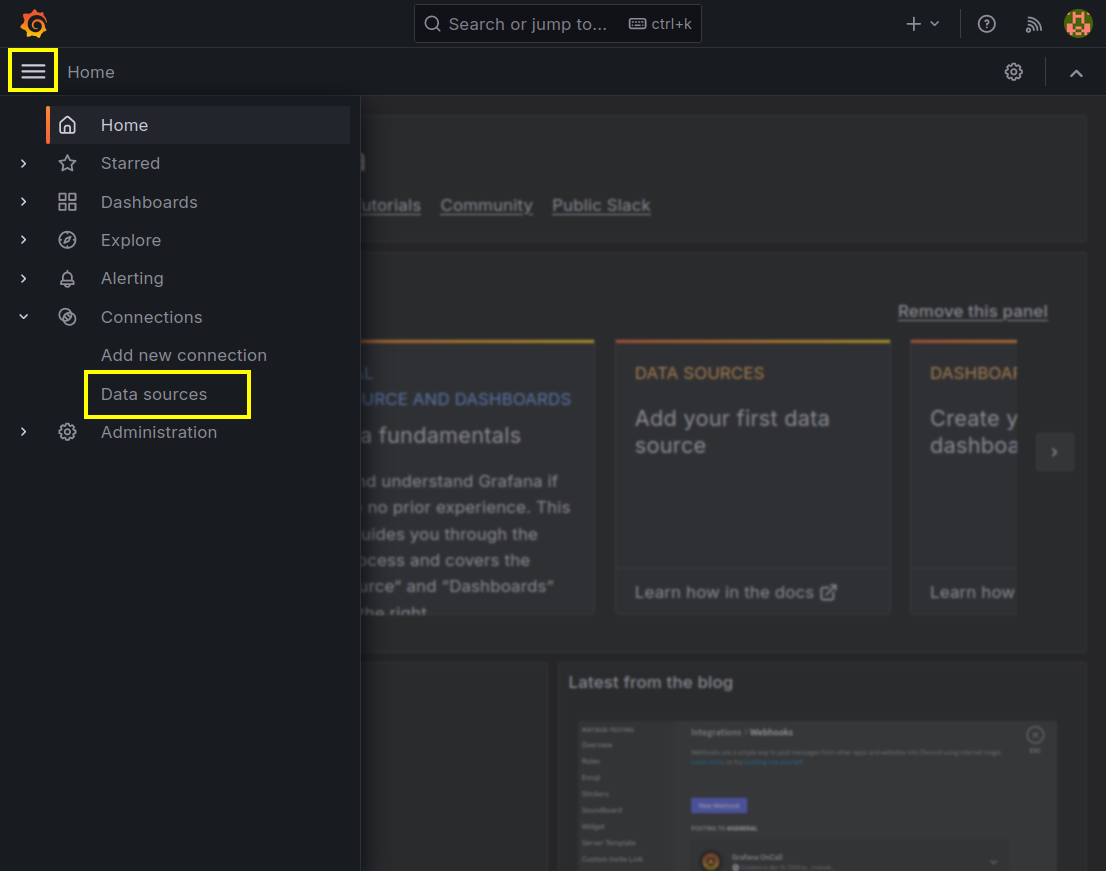Click the dashboard settings gear icon
The width and height of the screenshot is (1106, 871).
[x=1014, y=72]
